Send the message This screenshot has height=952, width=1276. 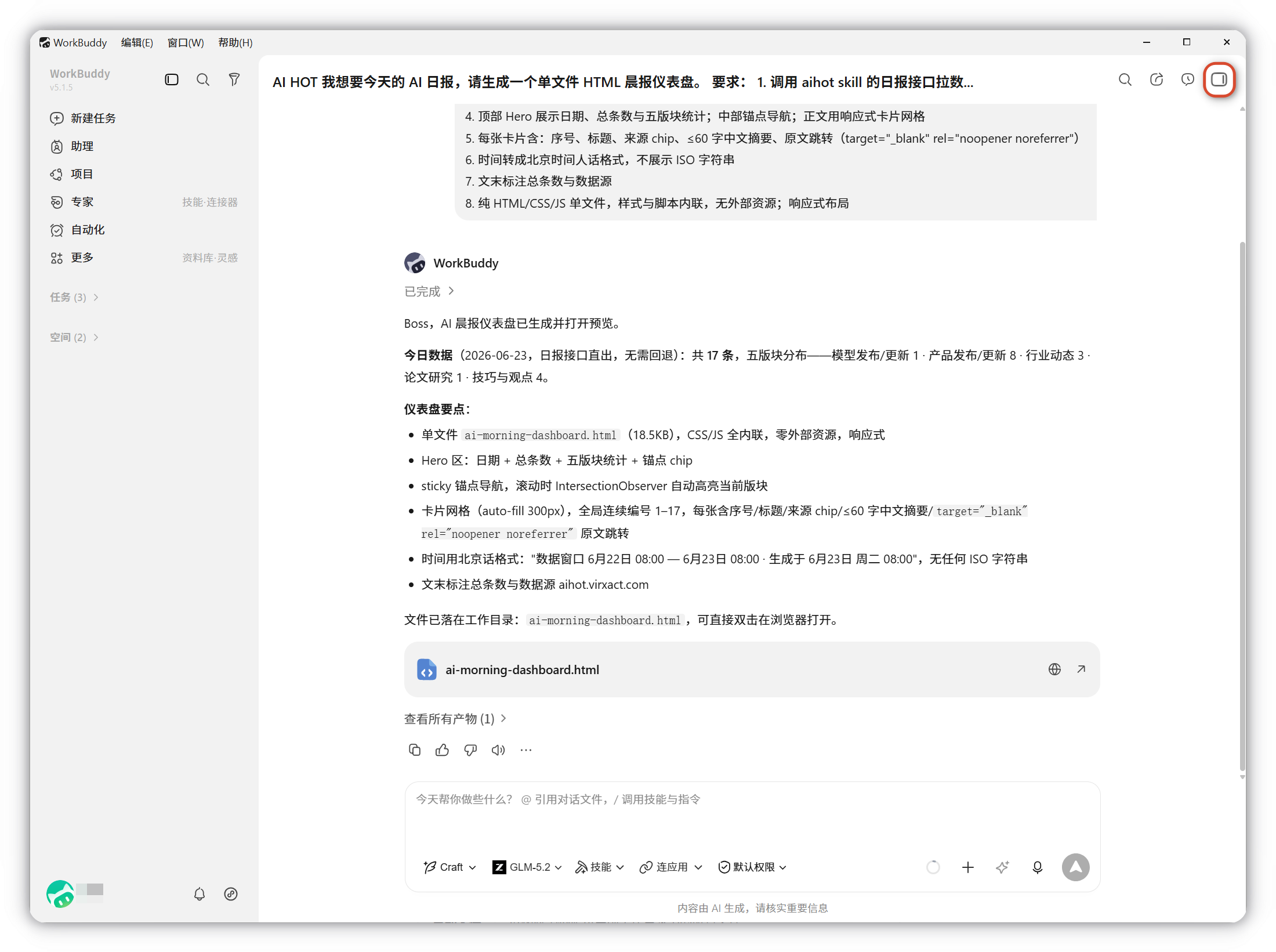coord(1076,867)
